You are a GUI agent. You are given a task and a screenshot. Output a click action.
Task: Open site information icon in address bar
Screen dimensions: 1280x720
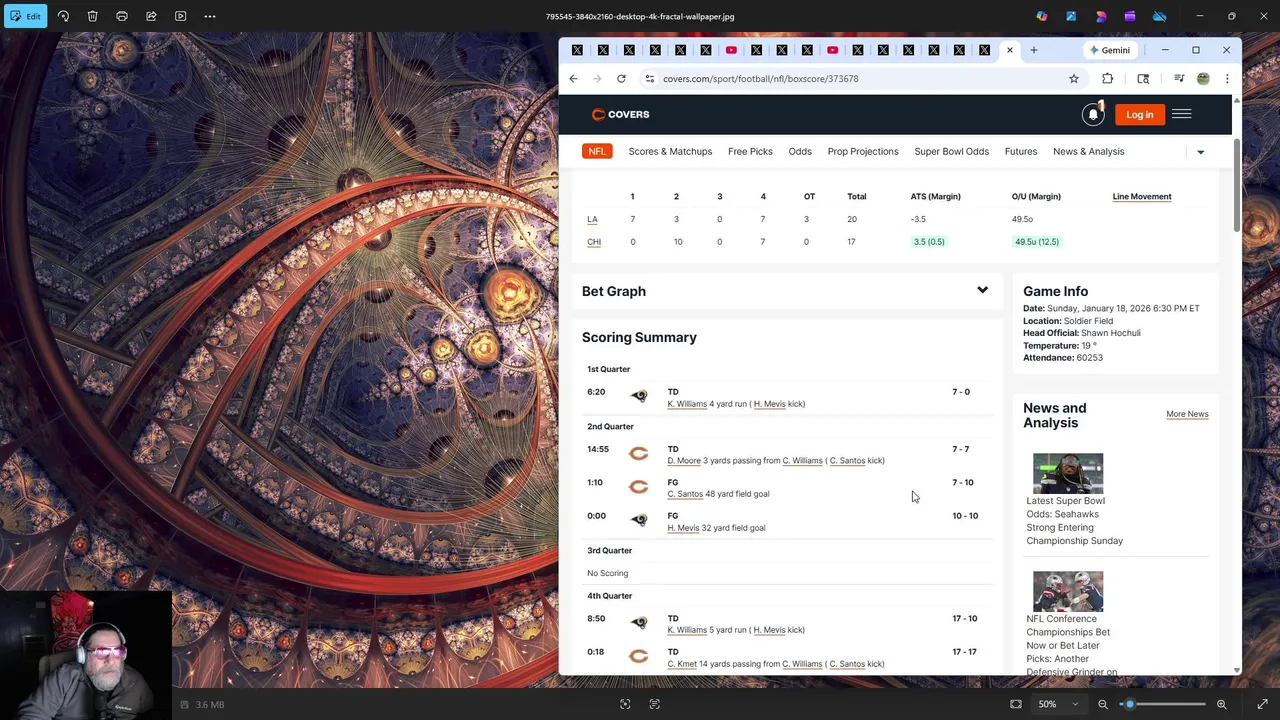[x=650, y=79]
